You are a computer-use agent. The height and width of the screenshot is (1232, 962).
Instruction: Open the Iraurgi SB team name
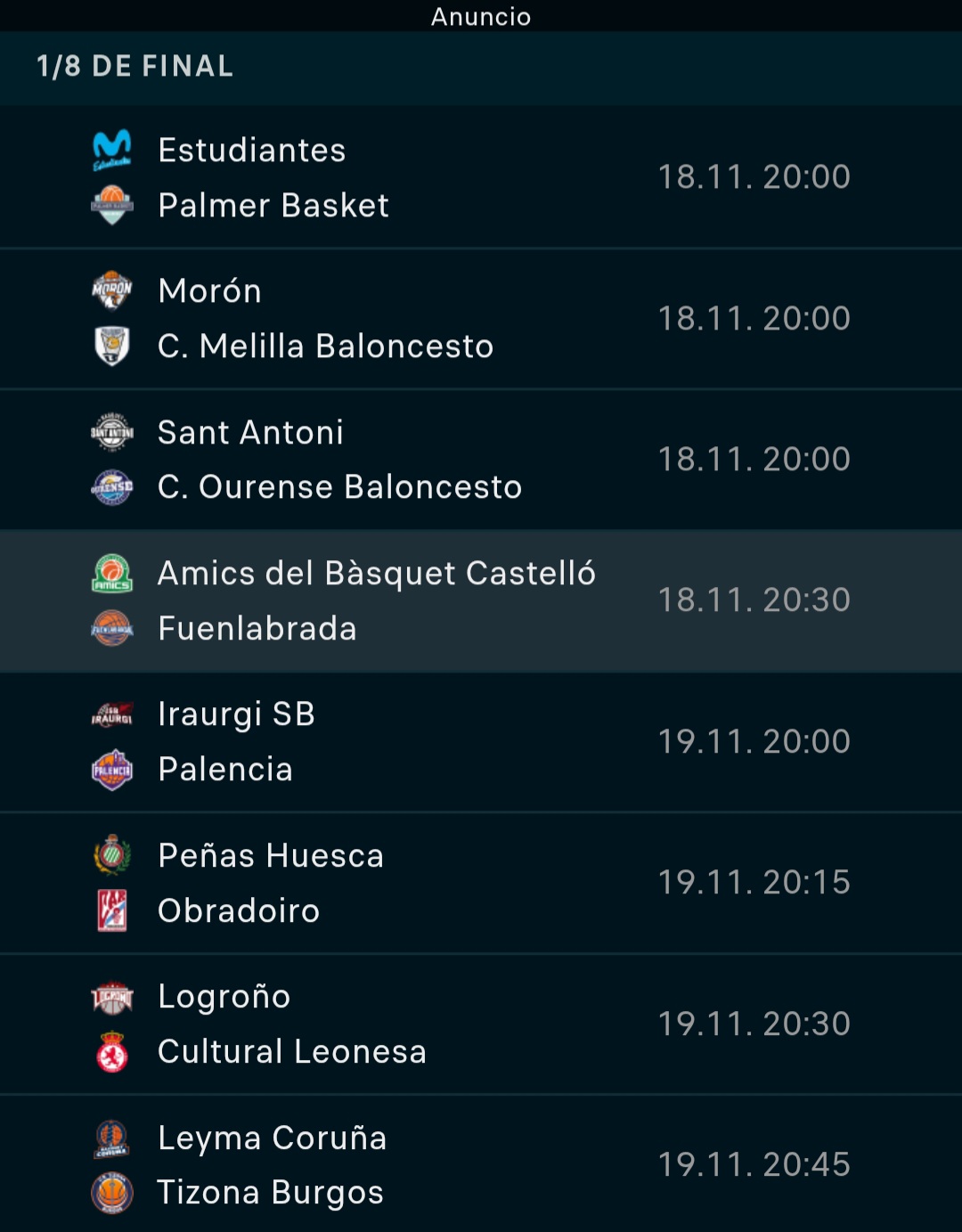(236, 714)
